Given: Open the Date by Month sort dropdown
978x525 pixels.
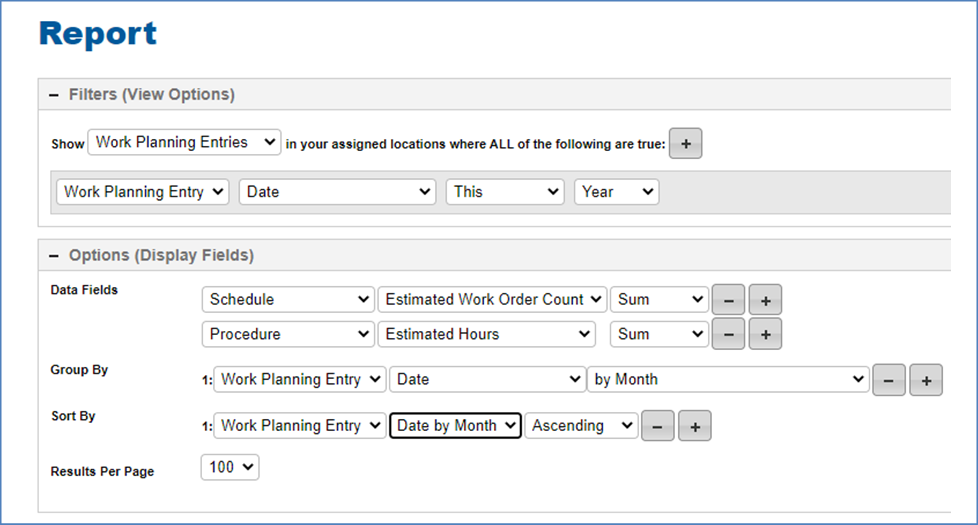Looking at the screenshot, I should (455, 425).
